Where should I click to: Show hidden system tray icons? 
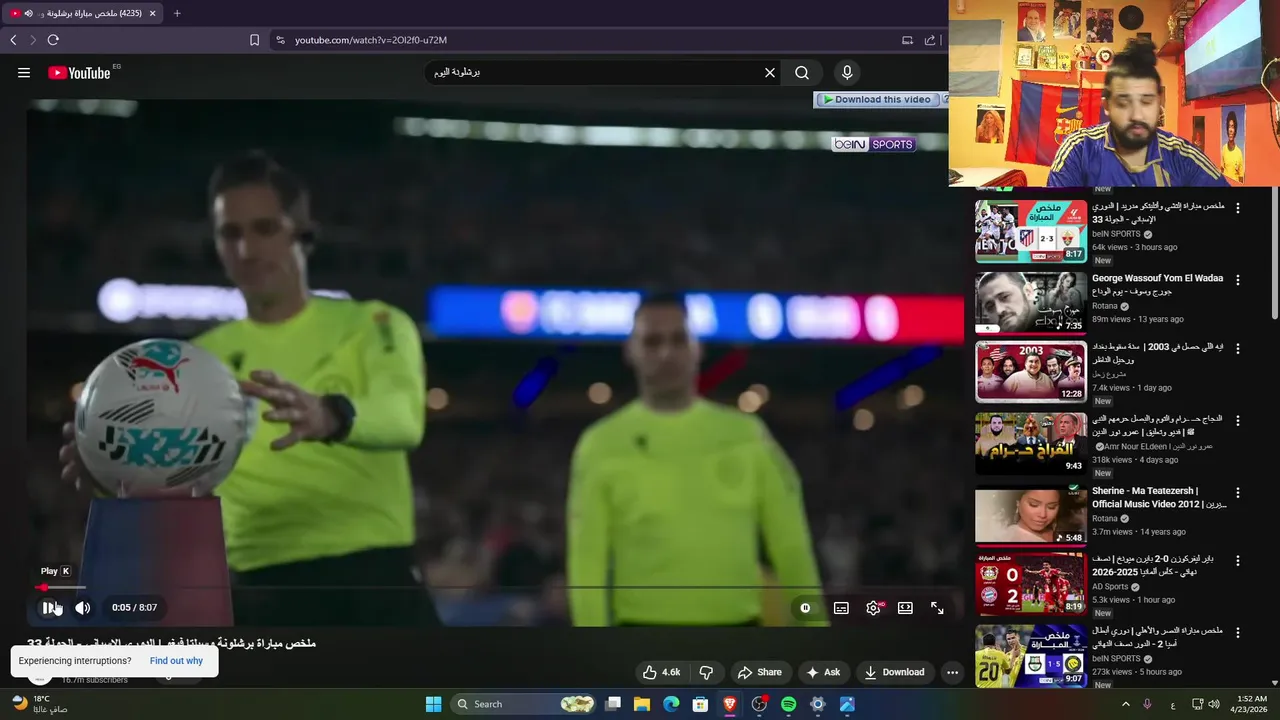1125,704
